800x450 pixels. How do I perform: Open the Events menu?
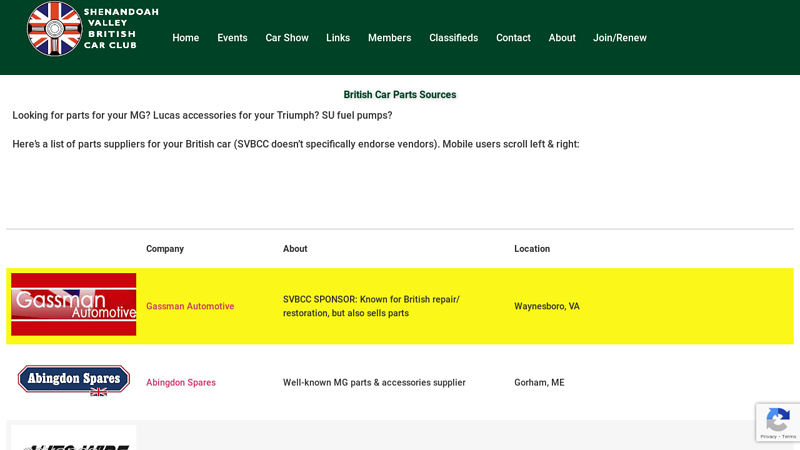pos(232,38)
